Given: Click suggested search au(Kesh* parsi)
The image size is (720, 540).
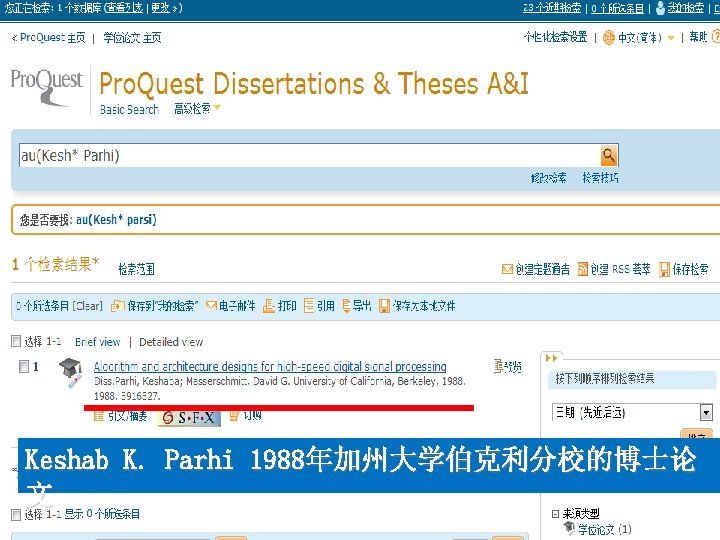Looking at the screenshot, I should (x=116, y=220).
